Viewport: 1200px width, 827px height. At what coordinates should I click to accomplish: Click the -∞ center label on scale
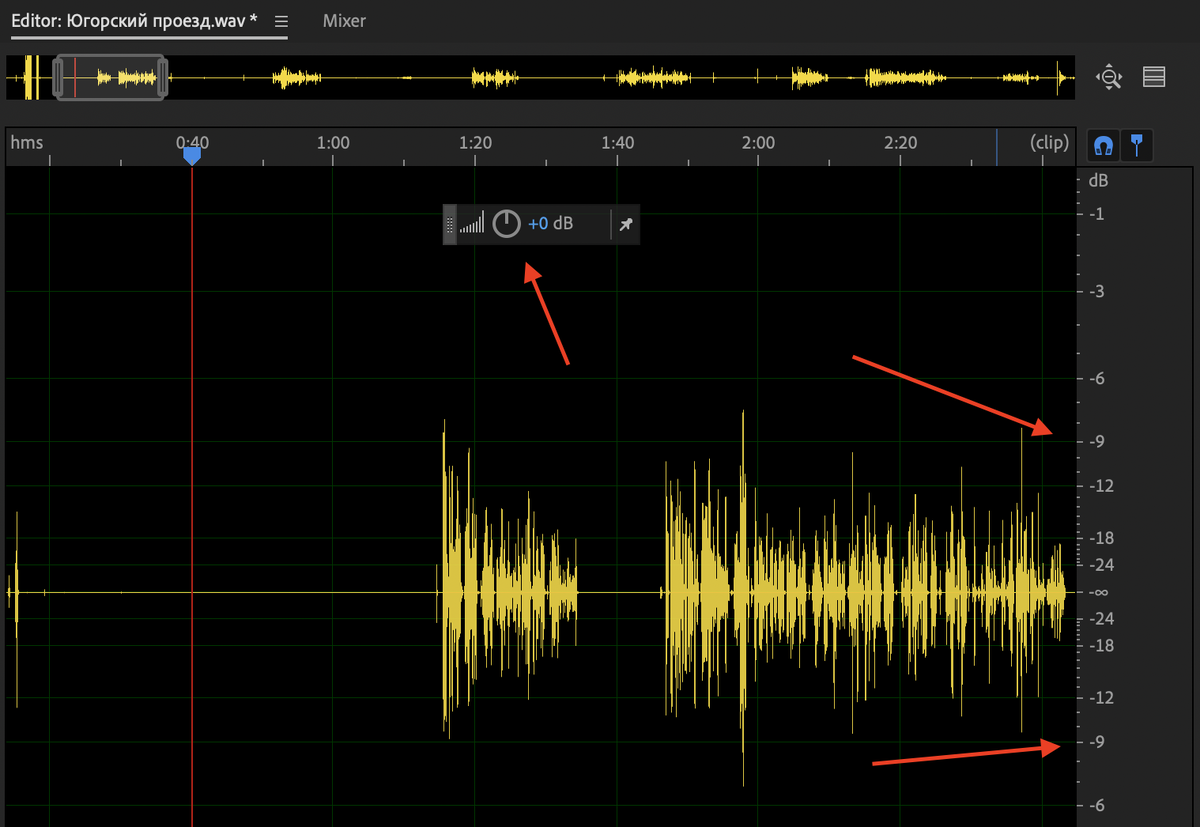[1099, 592]
